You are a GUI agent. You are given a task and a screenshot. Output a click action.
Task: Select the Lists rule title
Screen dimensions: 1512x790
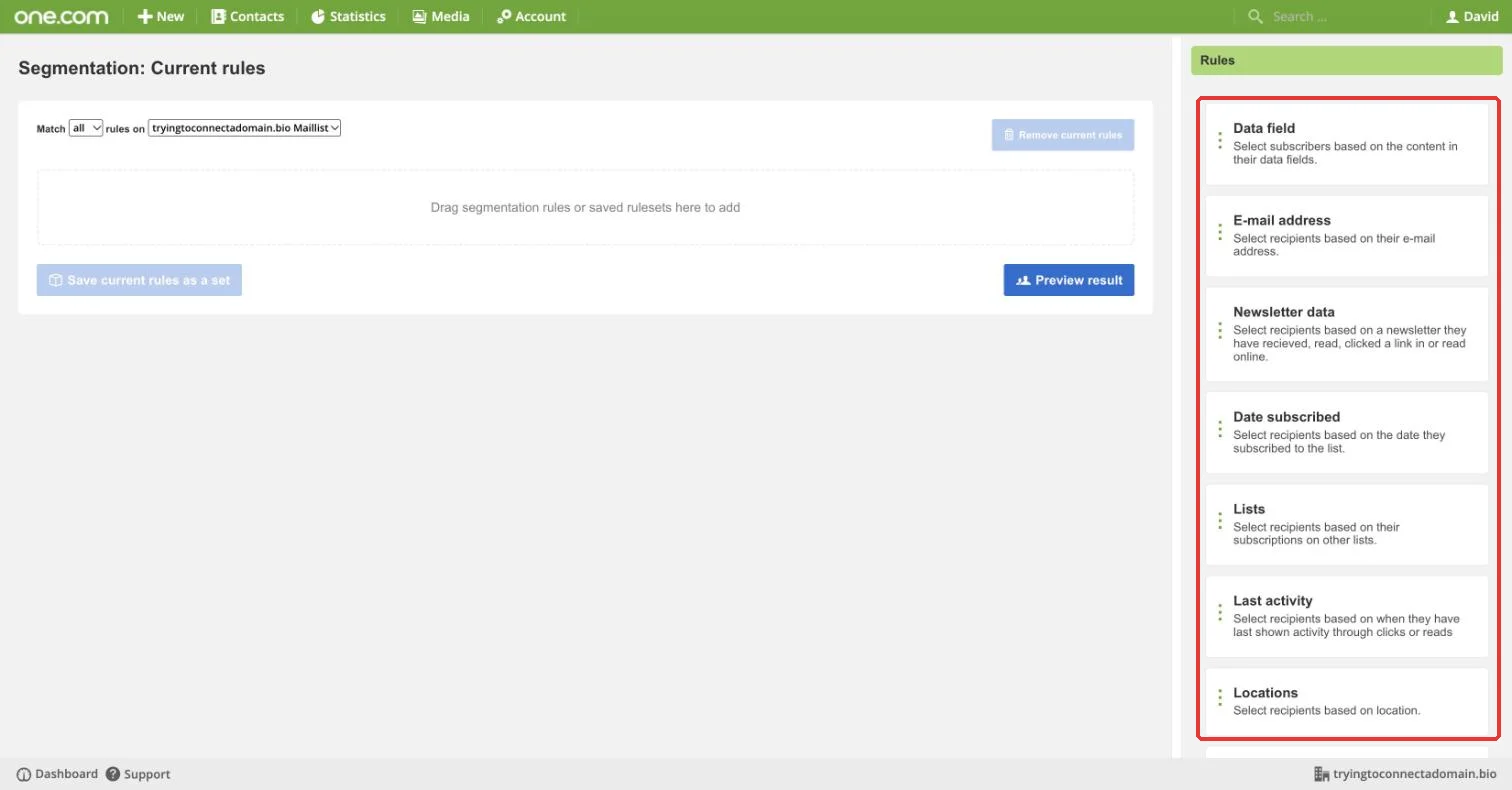coord(1249,509)
